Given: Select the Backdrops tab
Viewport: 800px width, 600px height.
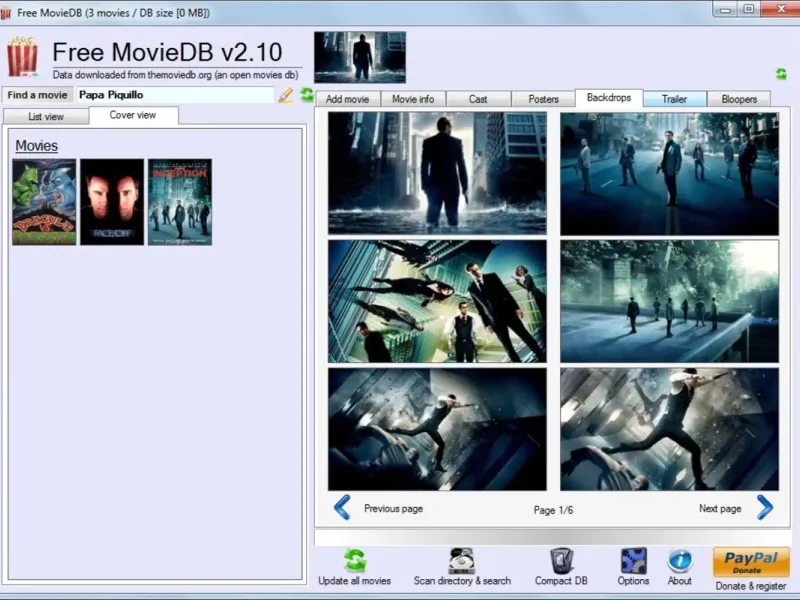Looking at the screenshot, I should [x=609, y=97].
